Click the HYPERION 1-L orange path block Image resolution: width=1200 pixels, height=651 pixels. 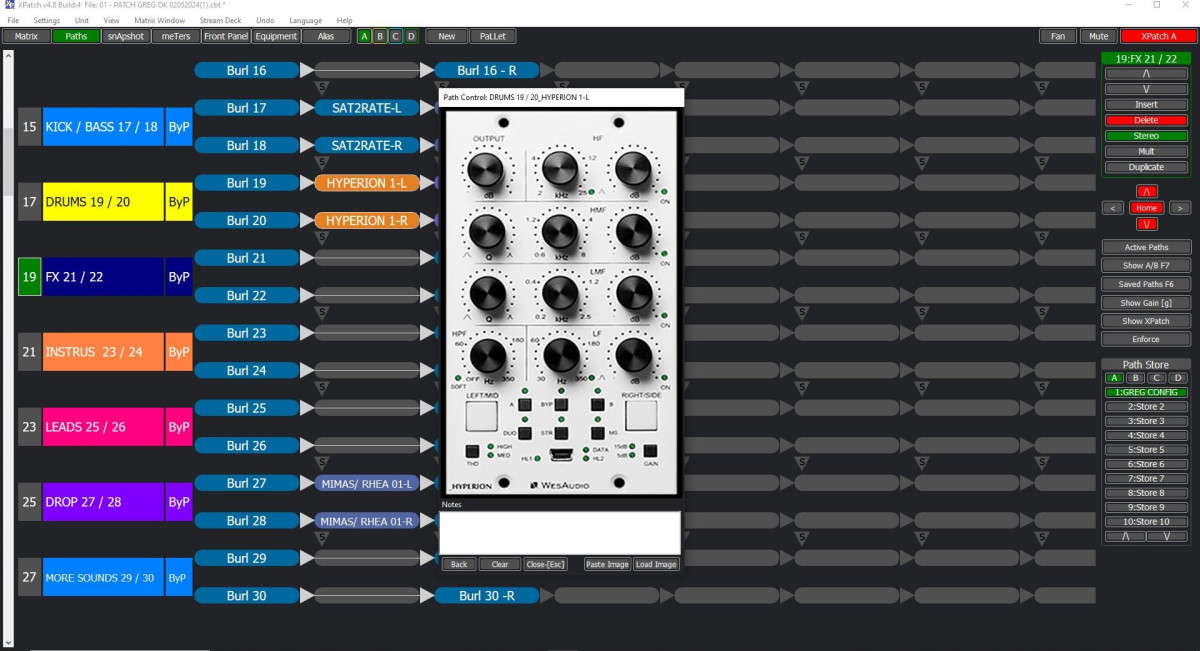click(366, 183)
